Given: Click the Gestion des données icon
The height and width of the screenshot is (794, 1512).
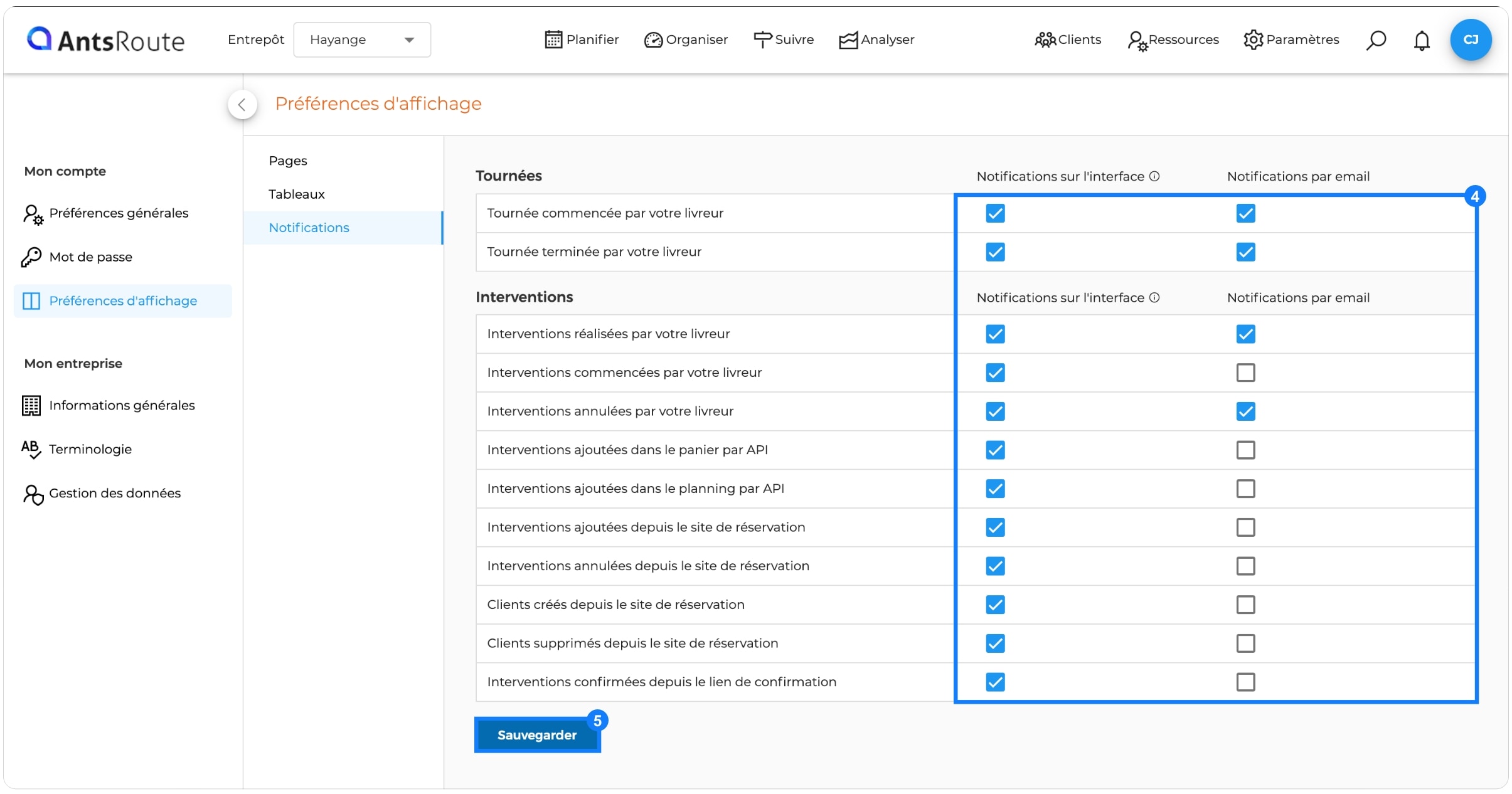Looking at the screenshot, I should 33,494.
